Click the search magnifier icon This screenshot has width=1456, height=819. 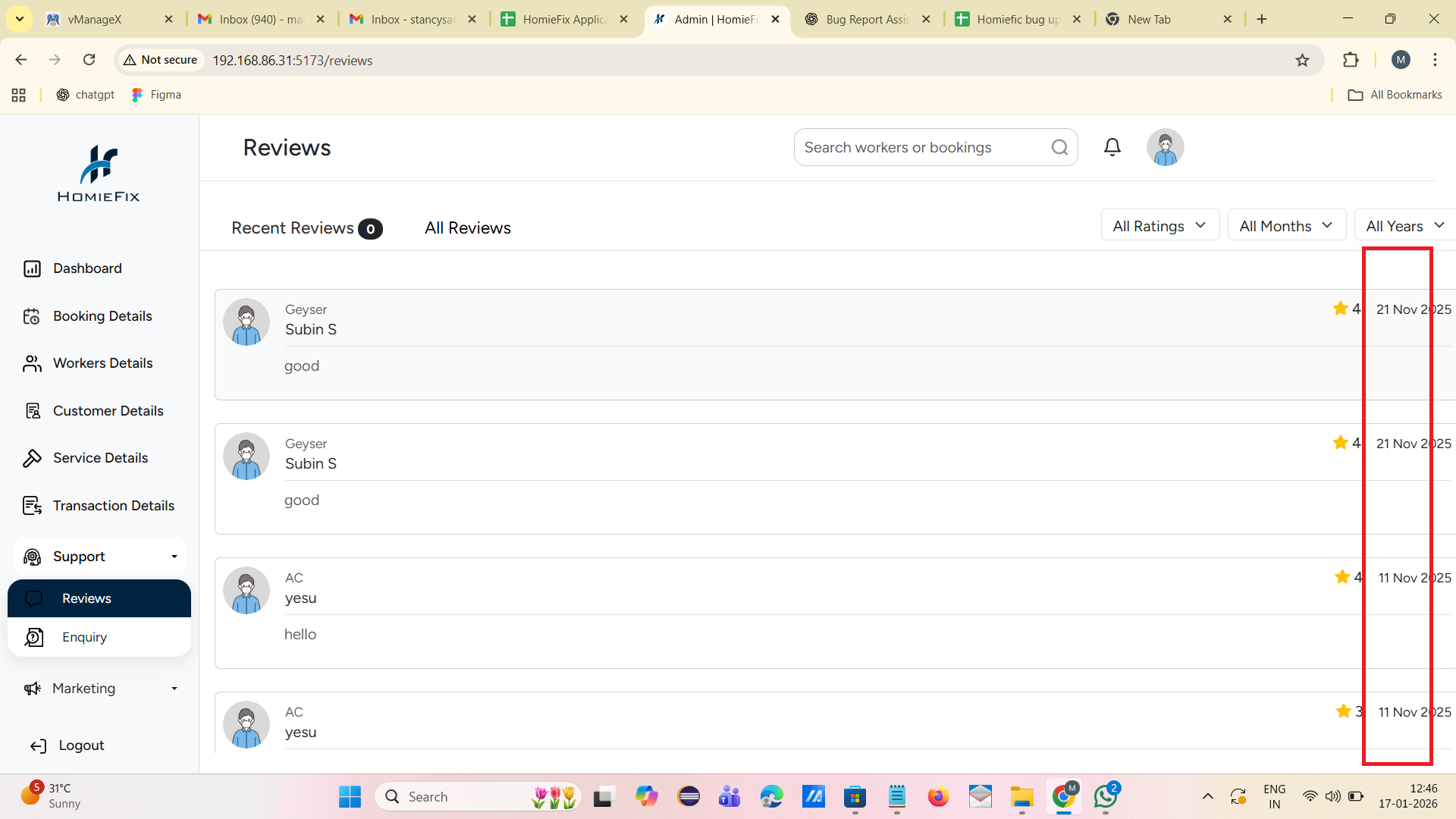coord(1059,147)
